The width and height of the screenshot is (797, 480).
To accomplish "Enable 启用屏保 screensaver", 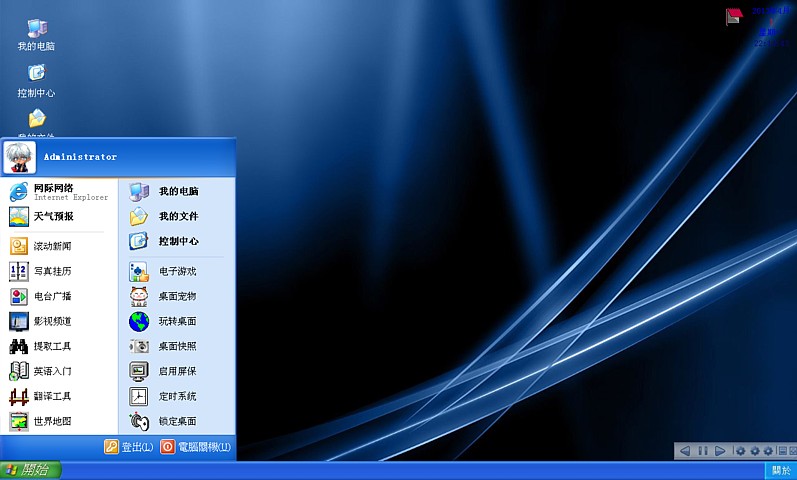I will tap(176, 371).
